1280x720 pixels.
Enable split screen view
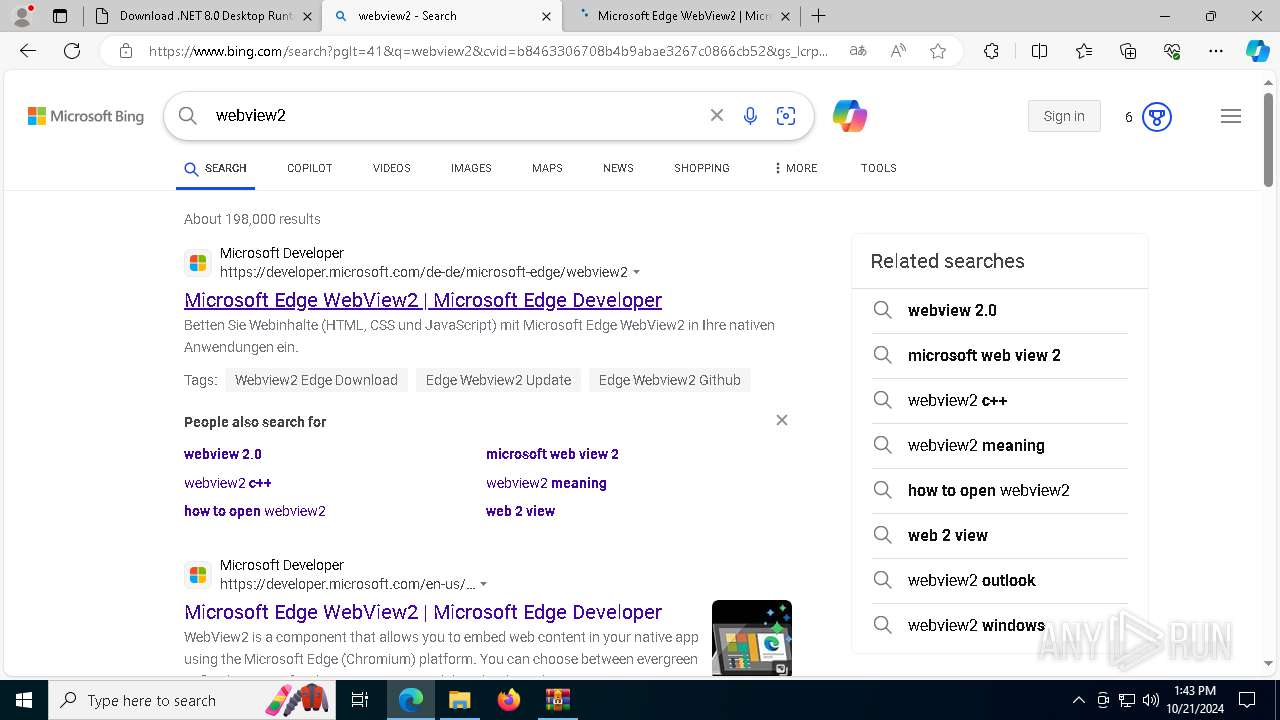[1039, 51]
